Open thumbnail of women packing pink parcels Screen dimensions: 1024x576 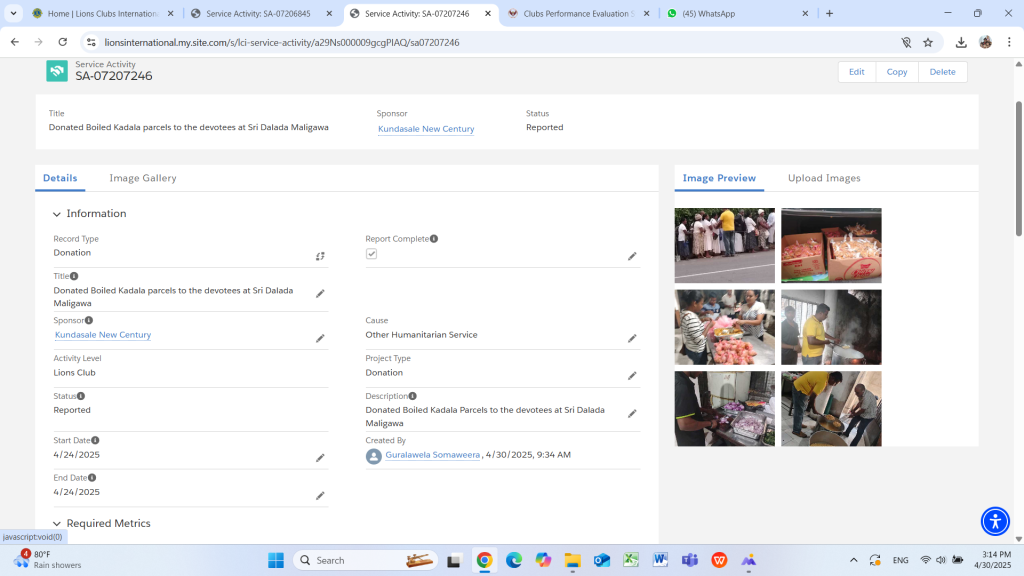tap(724, 327)
